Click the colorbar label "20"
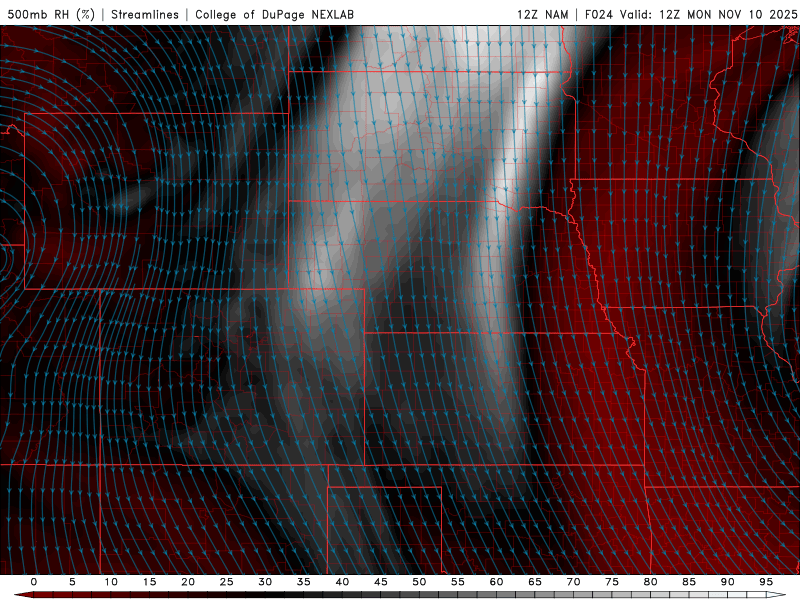 (188, 582)
